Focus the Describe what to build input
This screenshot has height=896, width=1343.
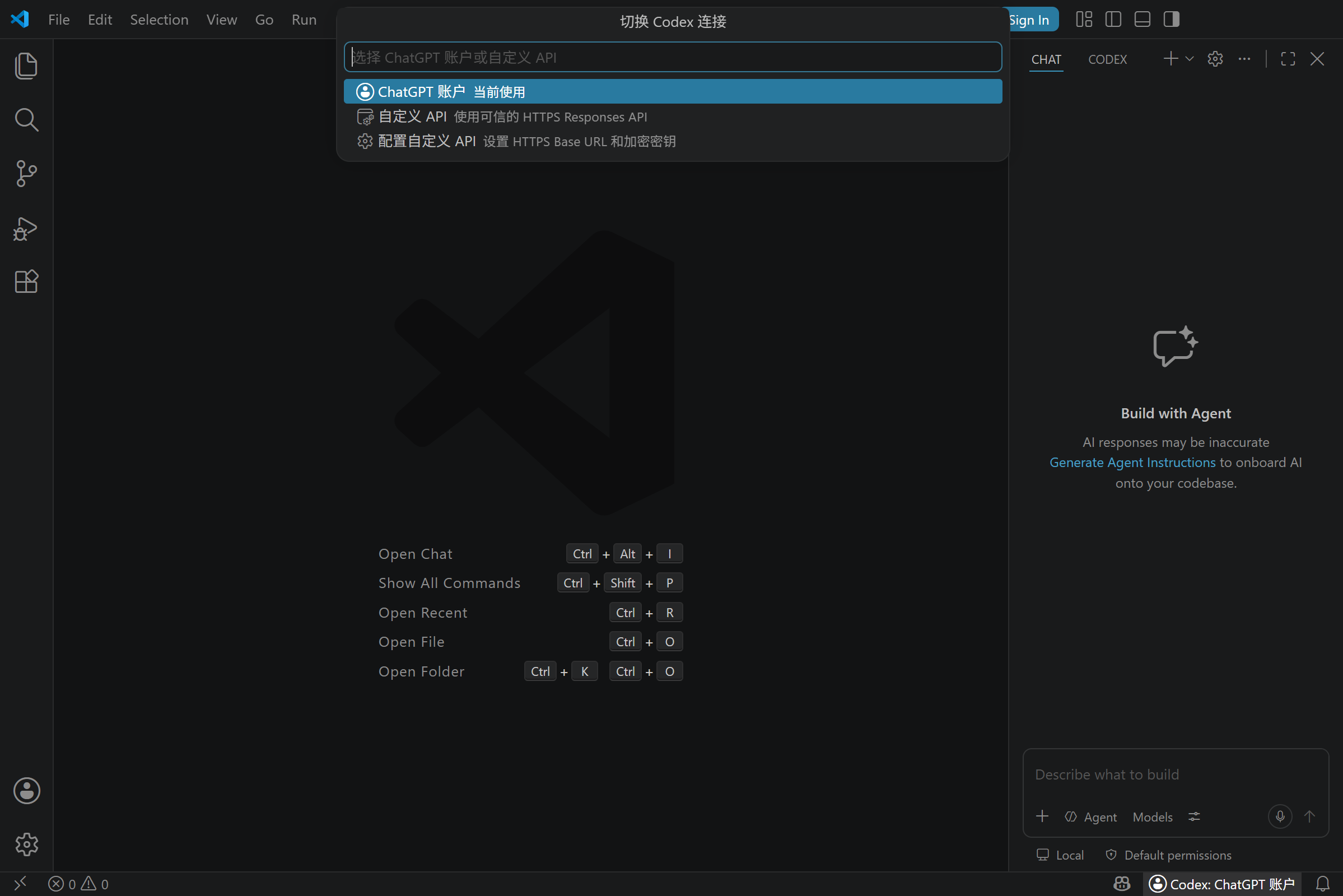click(1175, 774)
